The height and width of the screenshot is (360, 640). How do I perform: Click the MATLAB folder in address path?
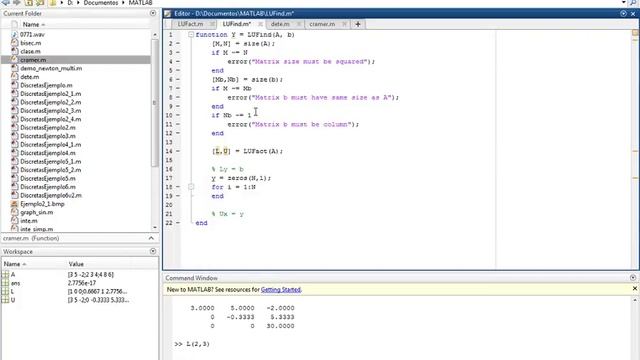(x=140, y=3)
